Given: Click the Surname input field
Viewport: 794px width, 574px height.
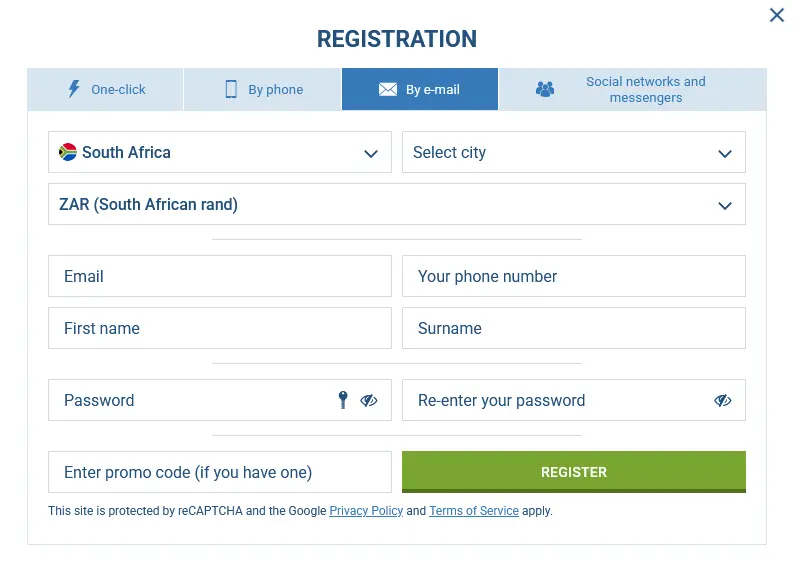Looking at the screenshot, I should pyautogui.click(x=574, y=328).
